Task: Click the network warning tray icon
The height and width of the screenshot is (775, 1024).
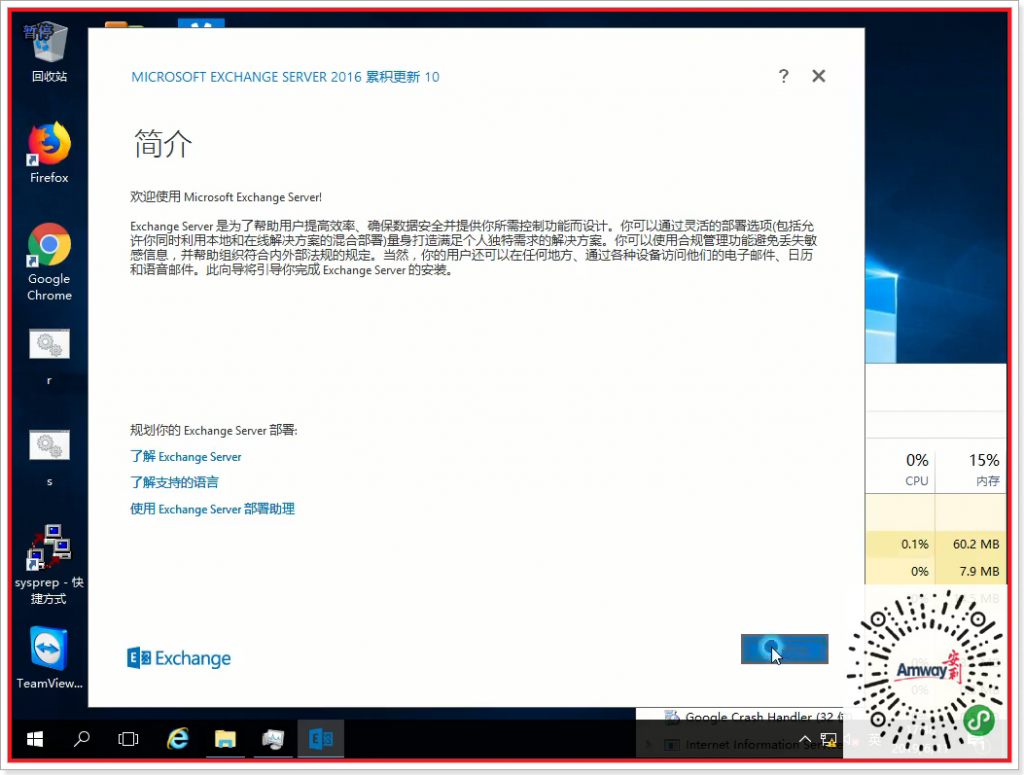Action: 828,739
